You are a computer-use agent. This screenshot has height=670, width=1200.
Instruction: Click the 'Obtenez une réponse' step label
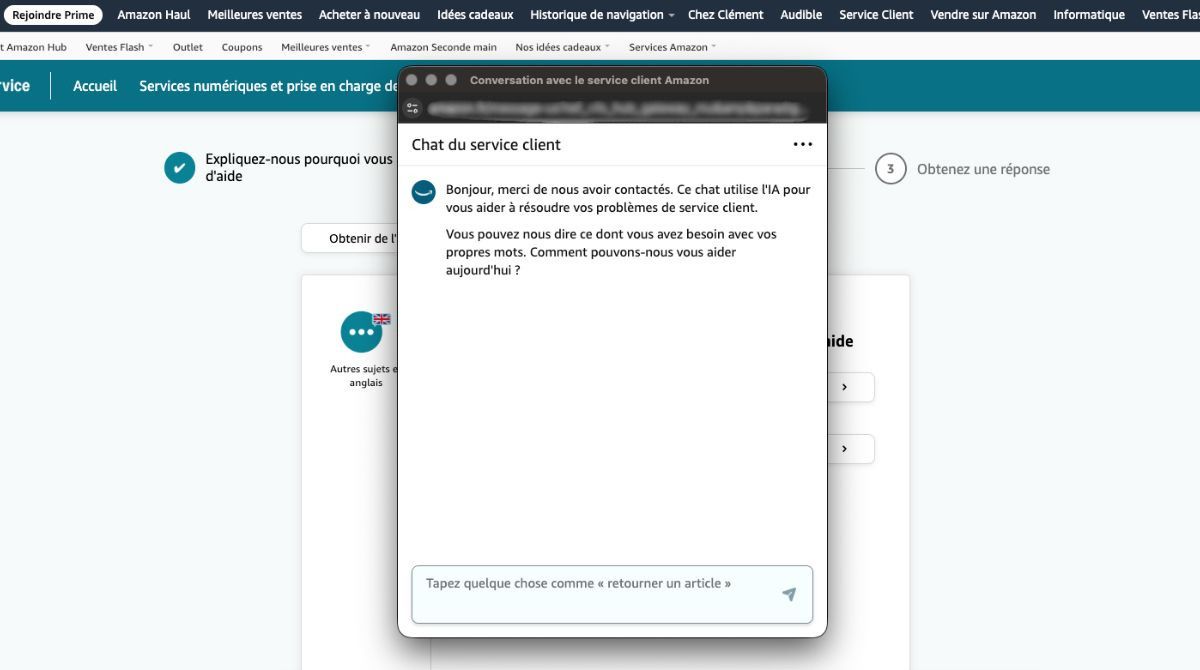(983, 169)
